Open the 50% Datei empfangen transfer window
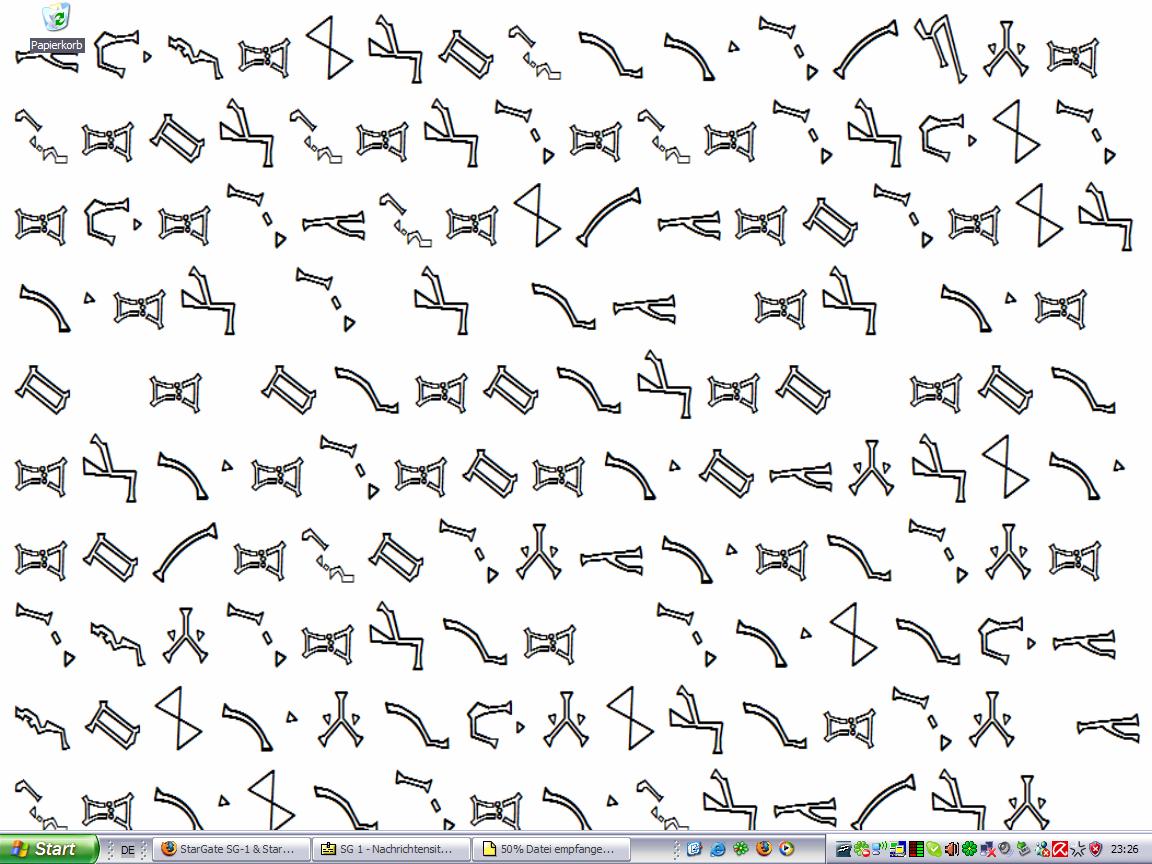Image resolution: width=1152 pixels, height=864 pixels. click(x=548, y=849)
